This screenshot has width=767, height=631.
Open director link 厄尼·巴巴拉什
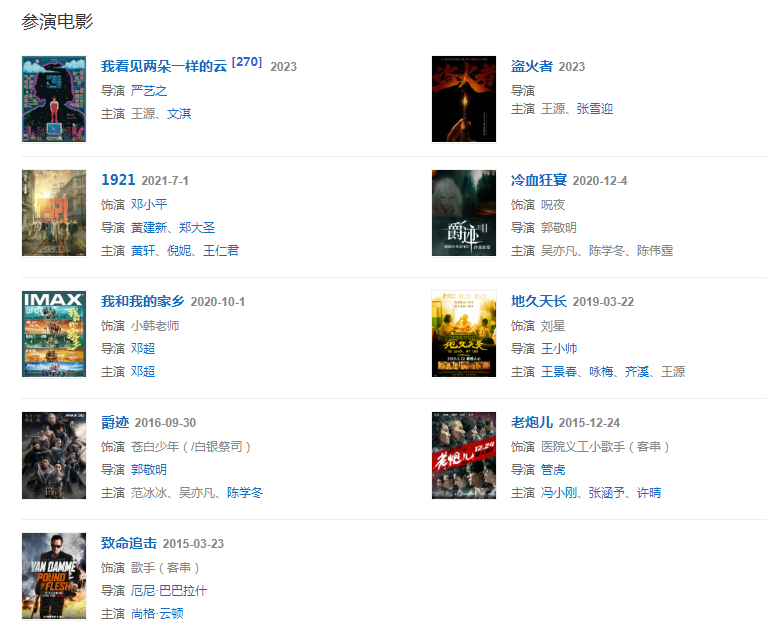click(169, 590)
